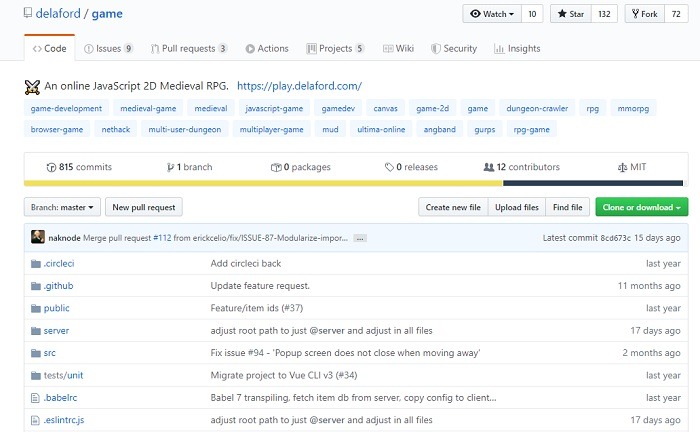
Task: Click the people icon beside 12 contributors
Action: [489, 167]
